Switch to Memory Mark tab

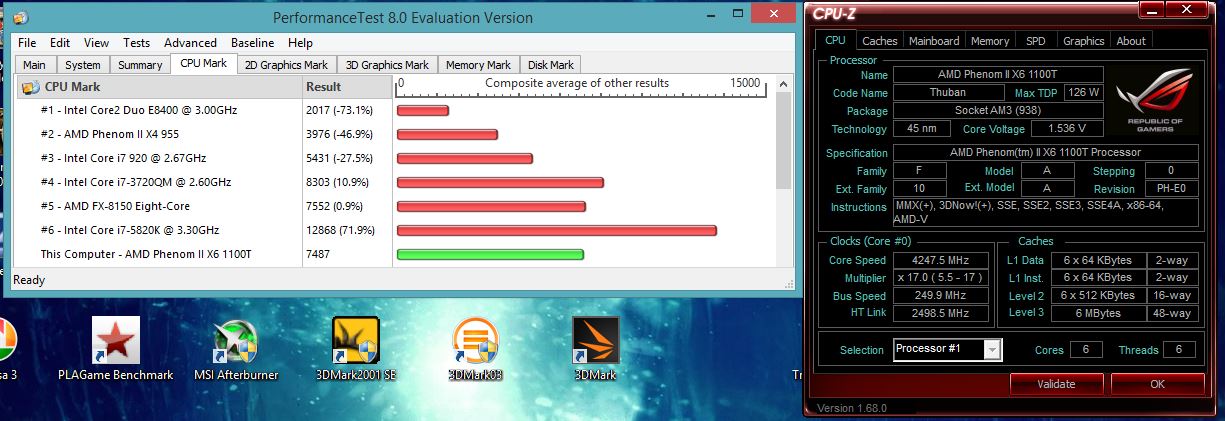point(478,65)
